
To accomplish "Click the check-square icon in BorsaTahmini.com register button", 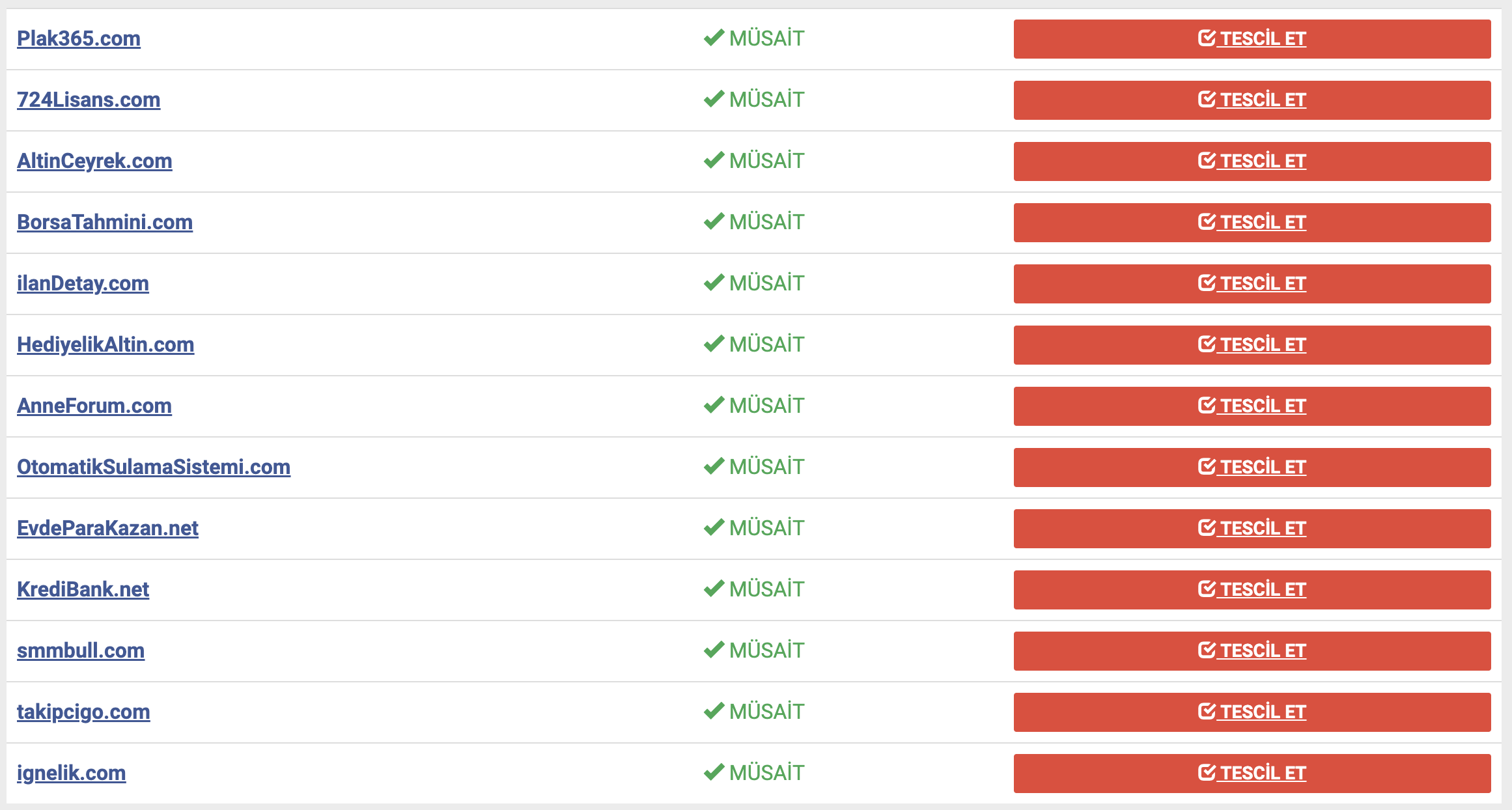I will tap(1207, 221).
